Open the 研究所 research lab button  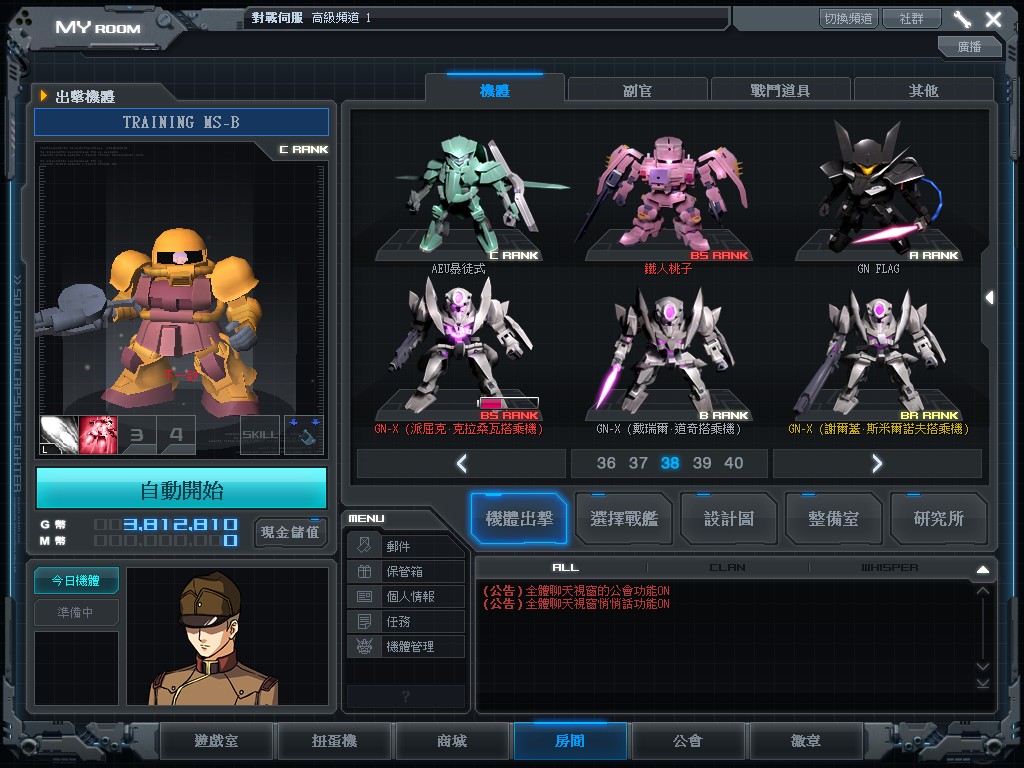click(x=938, y=519)
